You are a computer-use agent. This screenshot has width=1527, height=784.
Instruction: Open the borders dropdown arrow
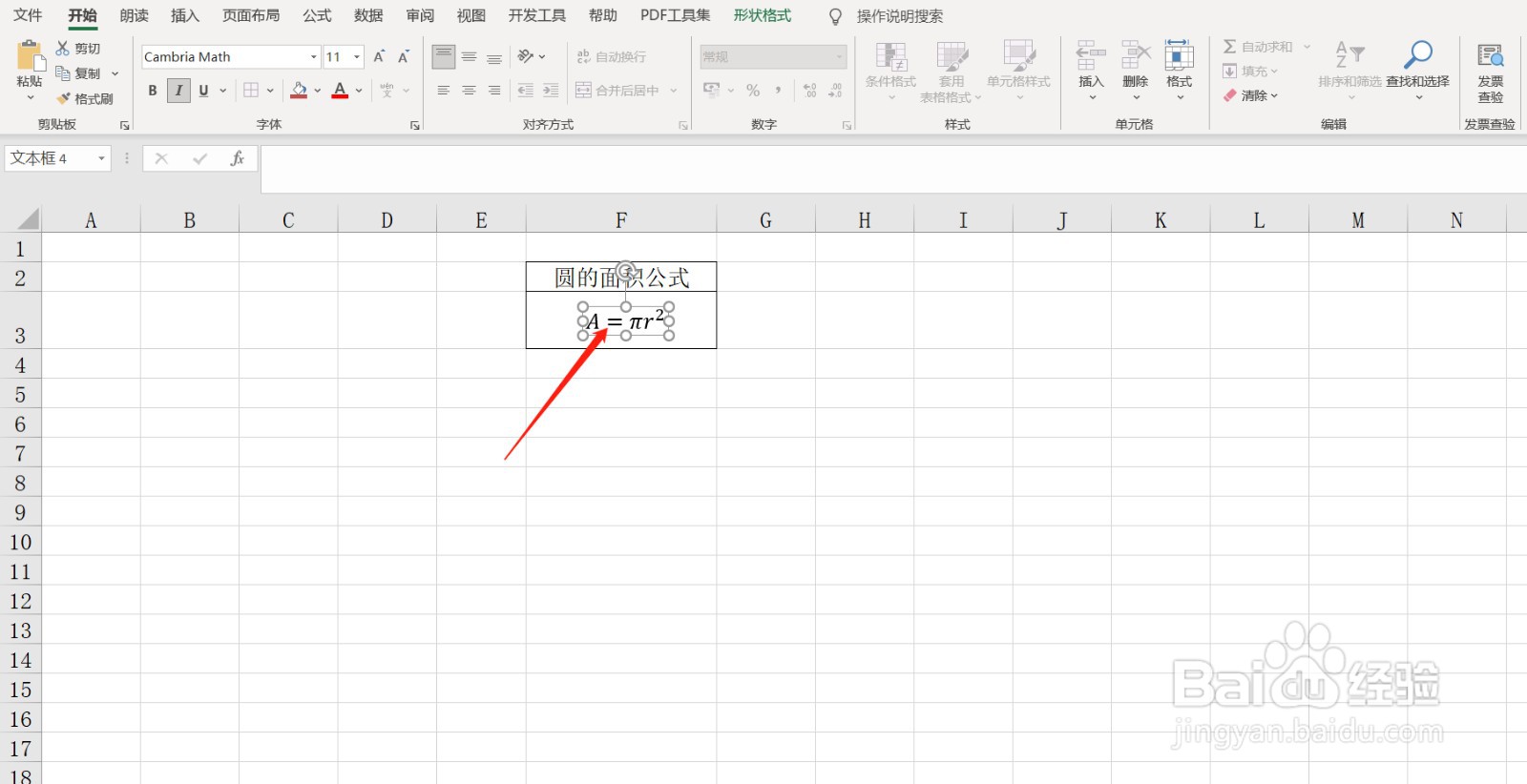(x=270, y=91)
